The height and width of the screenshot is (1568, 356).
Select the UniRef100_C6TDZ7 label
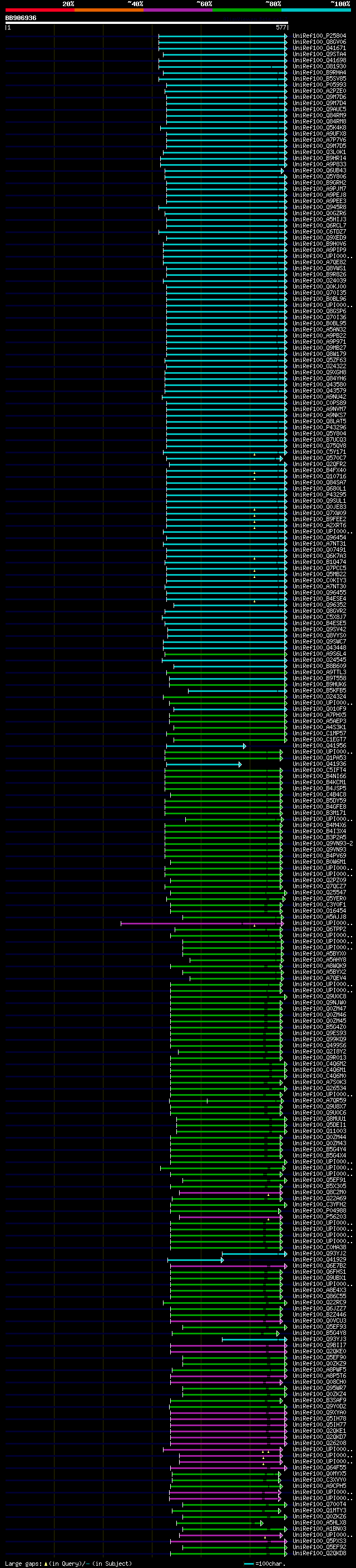tap(319, 232)
